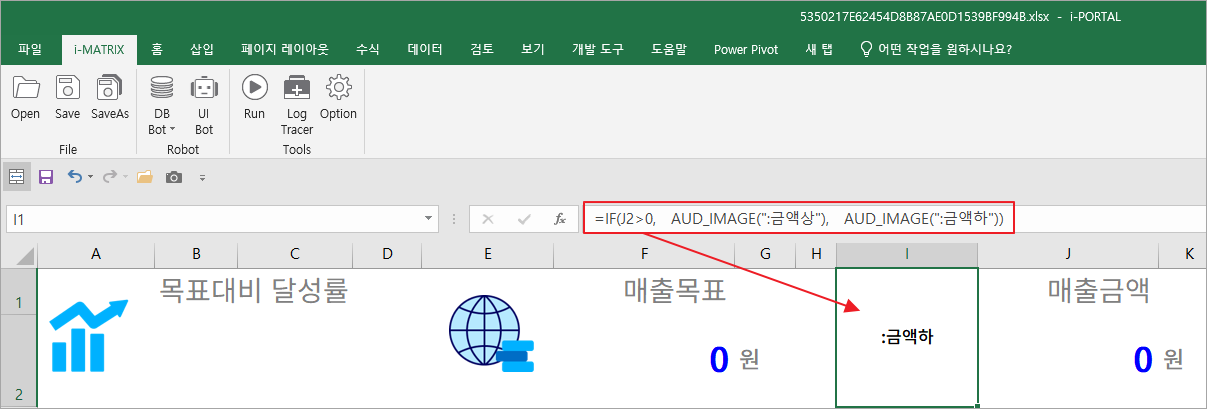Click the camera icon in quick access toolbar

point(174,177)
